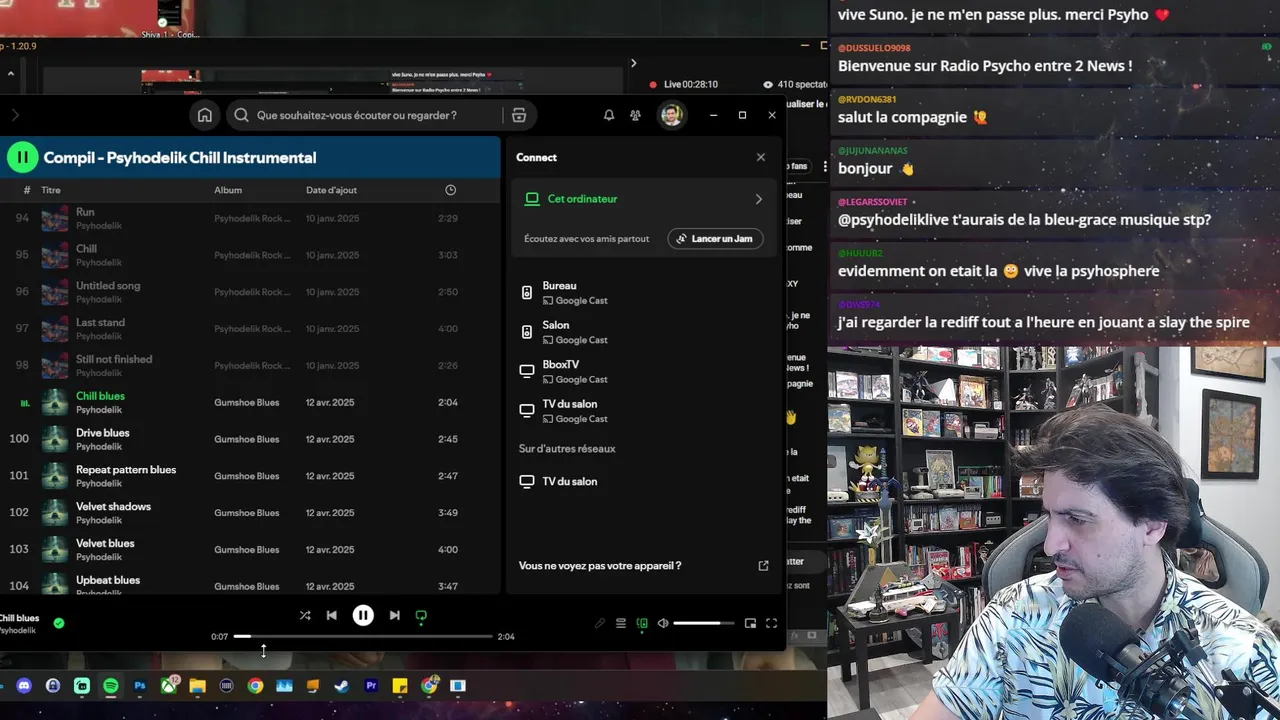Open the notifications bell in Spotify

tap(609, 115)
